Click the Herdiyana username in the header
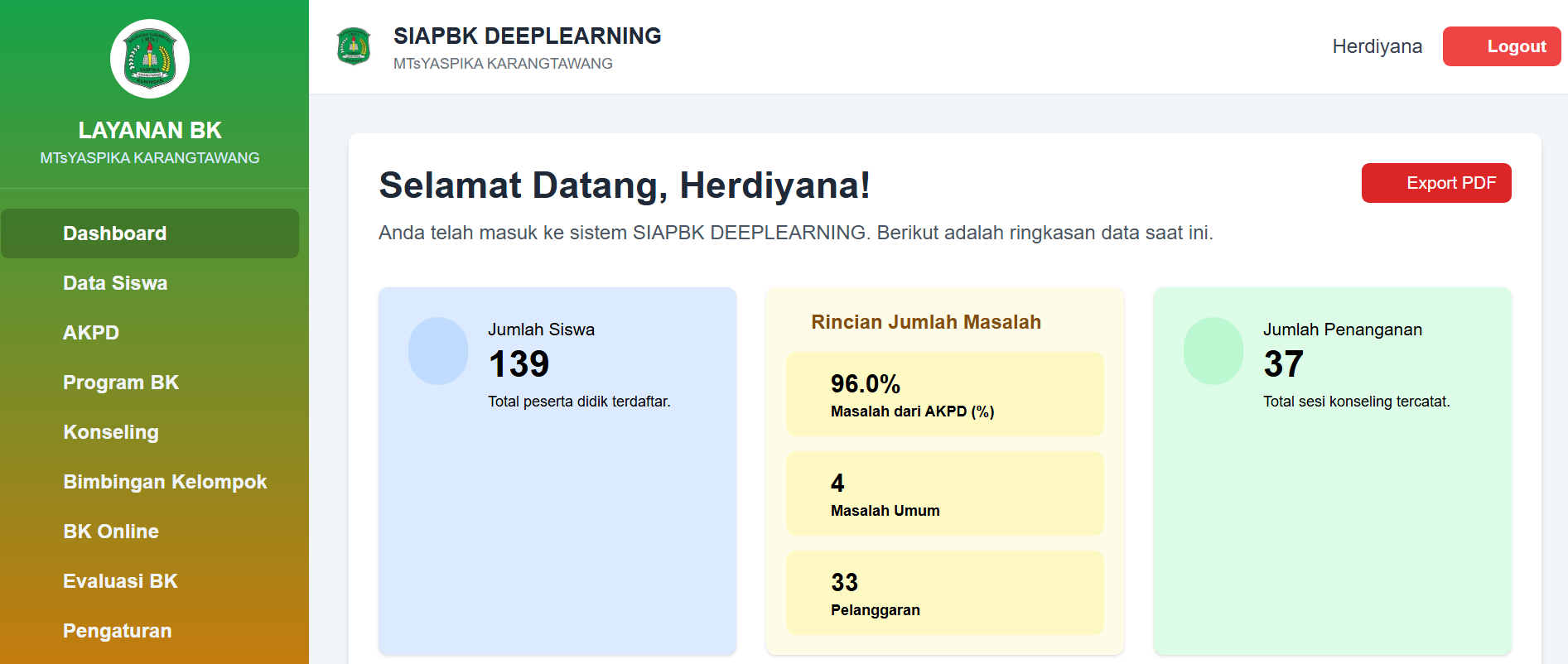The width and height of the screenshot is (1568, 664). point(1377,46)
